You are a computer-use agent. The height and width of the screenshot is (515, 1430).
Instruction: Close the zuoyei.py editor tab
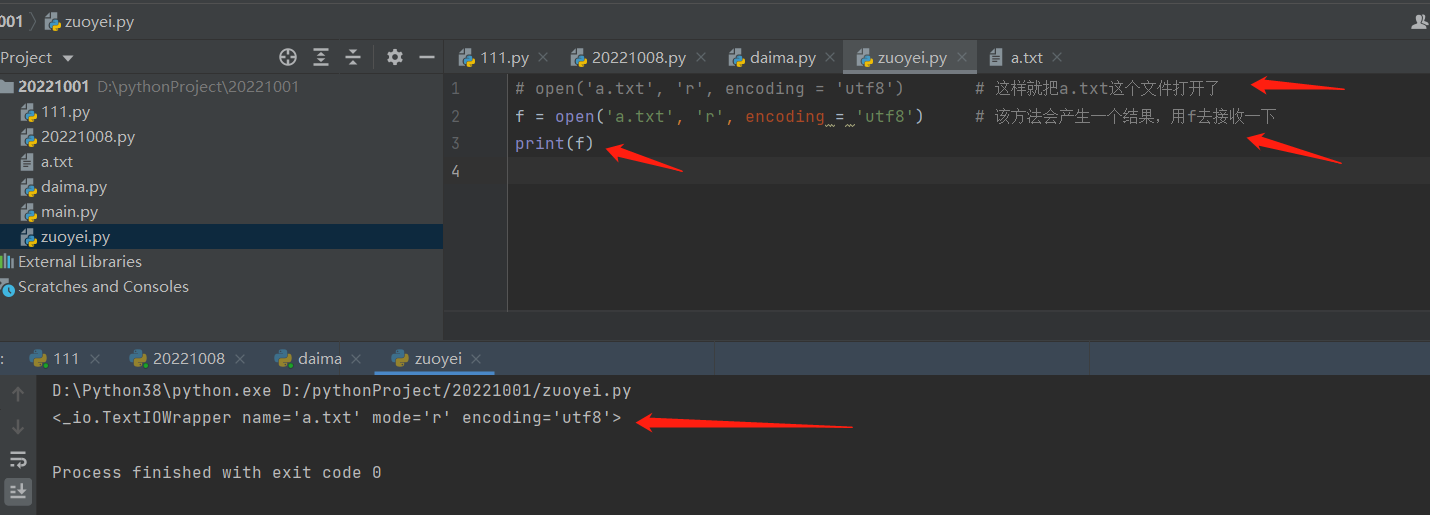click(x=962, y=58)
